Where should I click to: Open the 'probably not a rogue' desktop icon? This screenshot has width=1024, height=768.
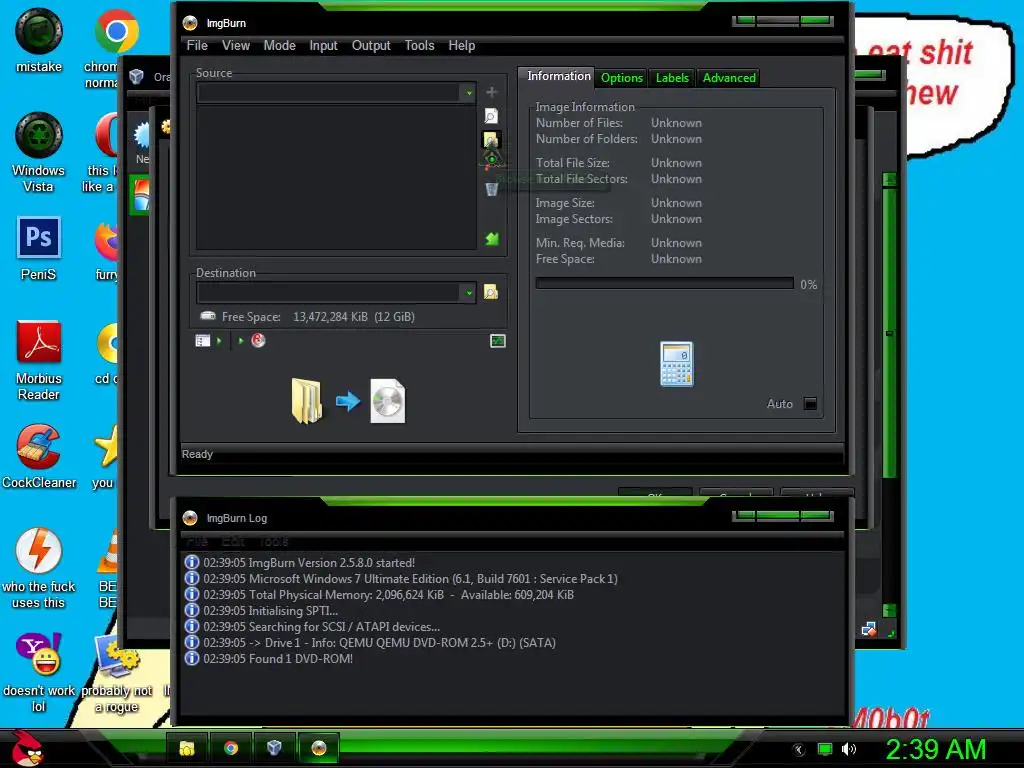[x=116, y=654]
